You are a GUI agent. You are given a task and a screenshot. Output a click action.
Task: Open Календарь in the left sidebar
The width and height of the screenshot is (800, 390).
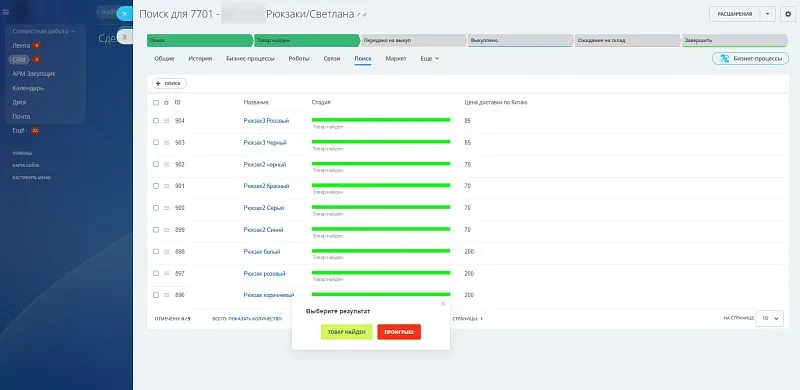click(28, 88)
